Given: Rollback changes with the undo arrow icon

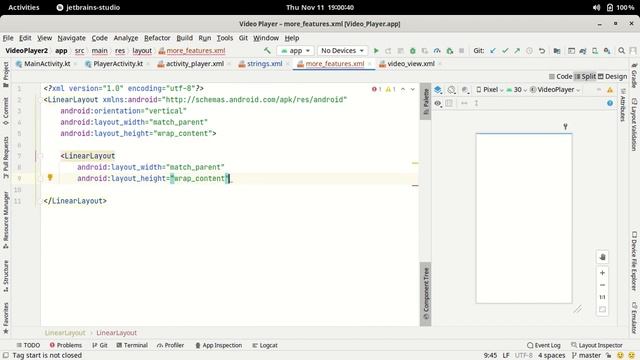Looking at the screenshot, I should [x=542, y=51].
